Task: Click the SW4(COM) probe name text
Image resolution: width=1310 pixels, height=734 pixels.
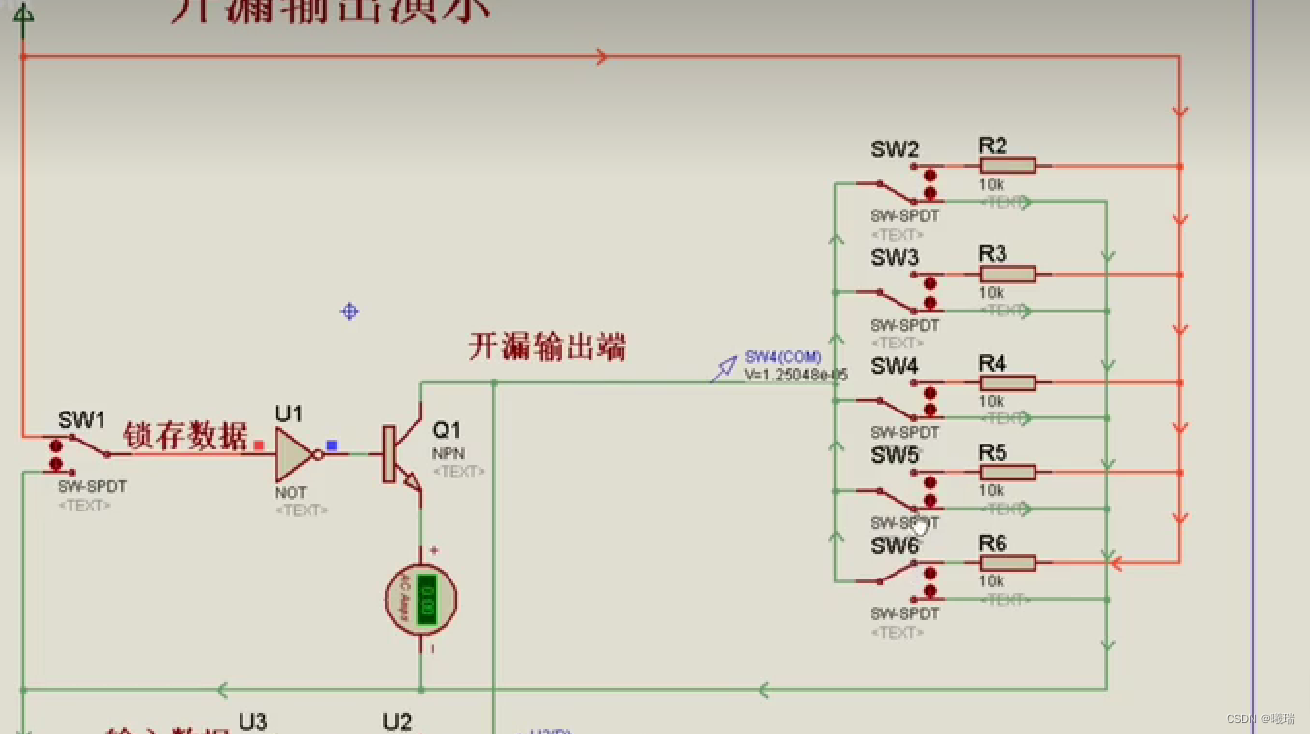Action: pyautogui.click(x=783, y=358)
